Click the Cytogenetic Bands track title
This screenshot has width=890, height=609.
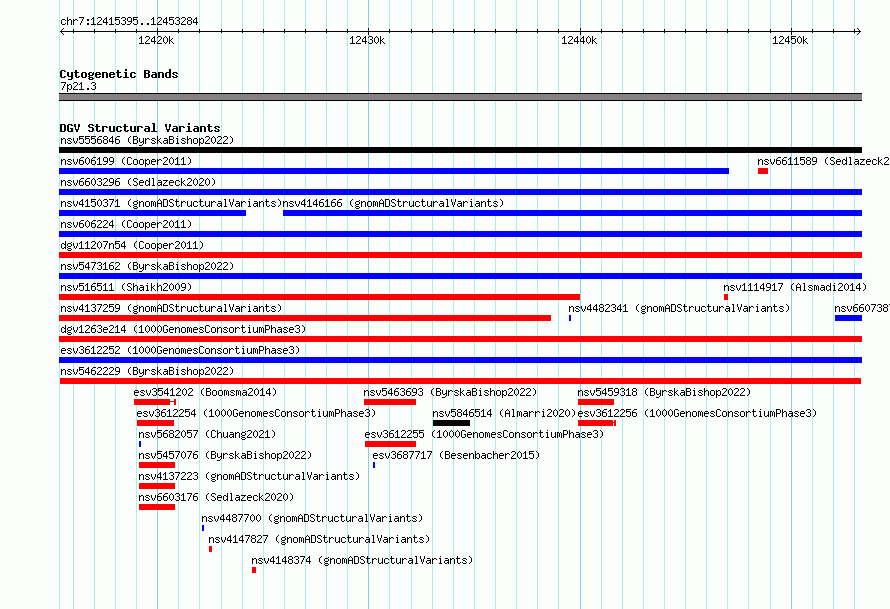pos(119,74)
